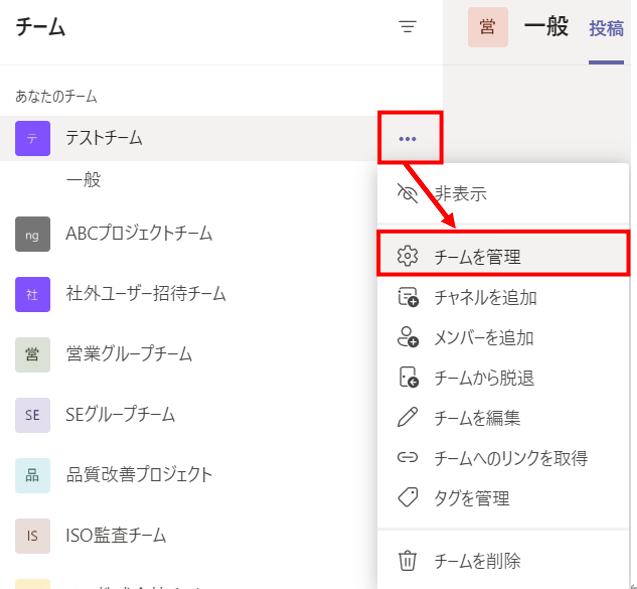Image resolution: width=637 pixels, height=589 pixels.
Task: Click the 非表示 eye-slash icon
Action: coord(407,194)
